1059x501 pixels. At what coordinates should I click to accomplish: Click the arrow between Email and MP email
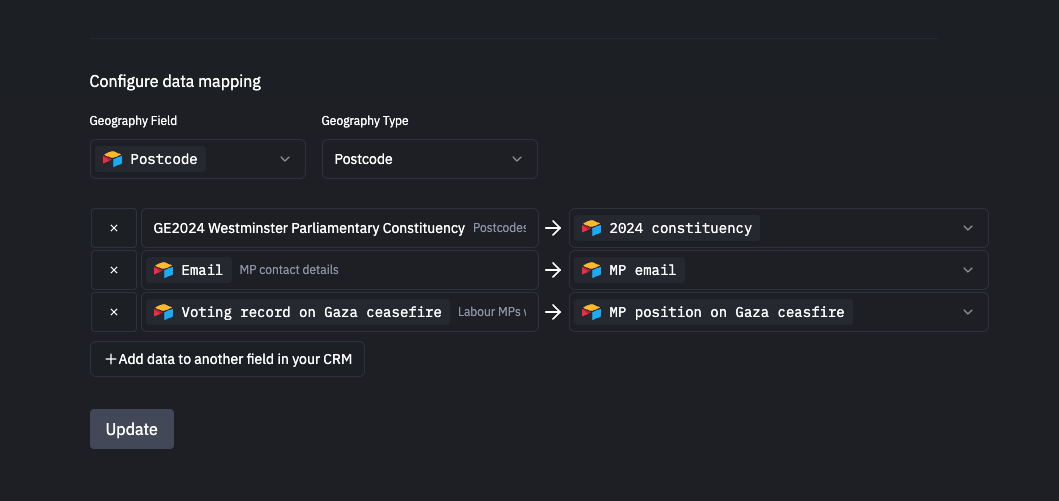[553, 270]
